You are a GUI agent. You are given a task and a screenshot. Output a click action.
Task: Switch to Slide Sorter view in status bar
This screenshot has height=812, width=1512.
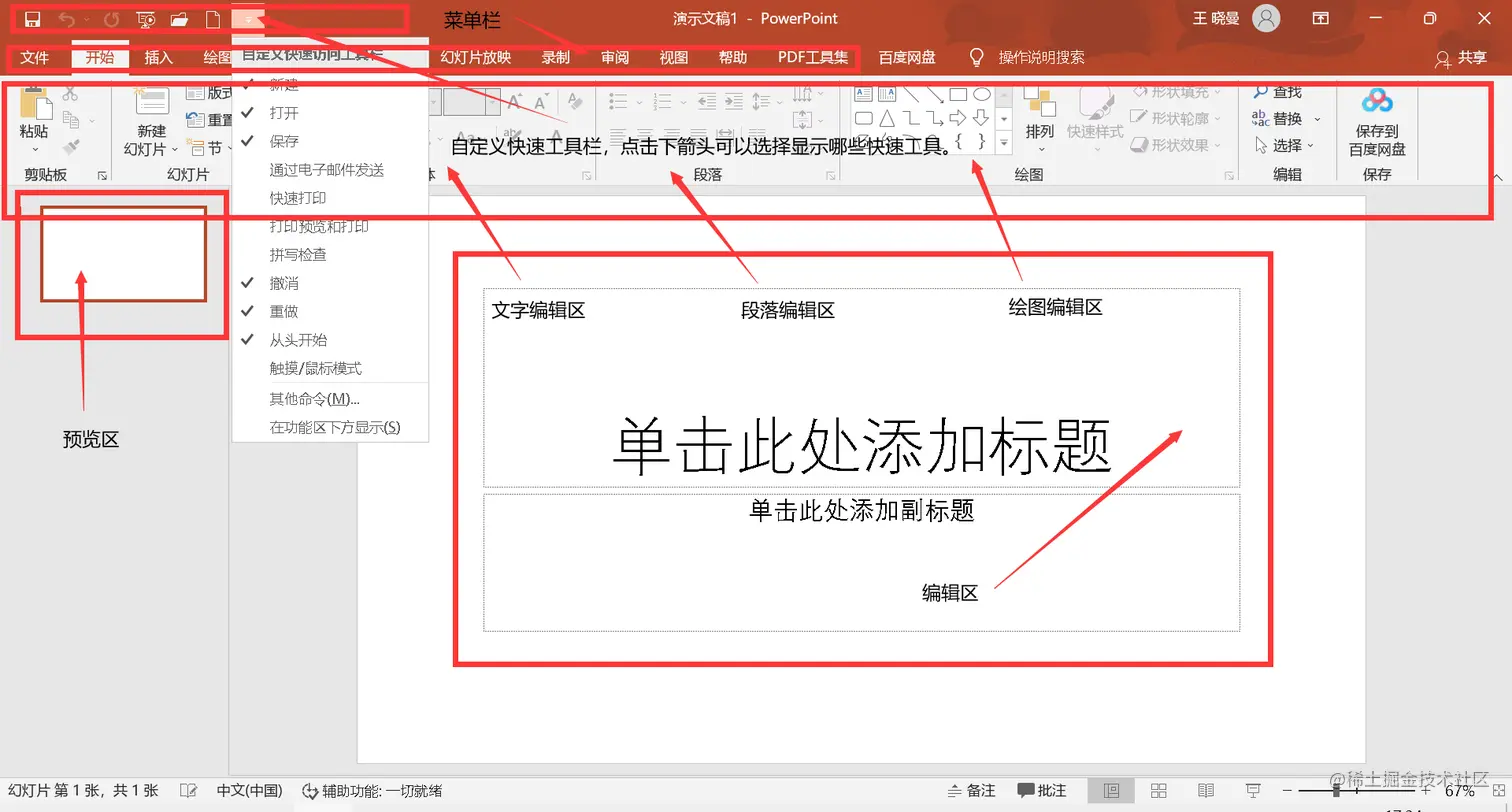click(1159, 791)
